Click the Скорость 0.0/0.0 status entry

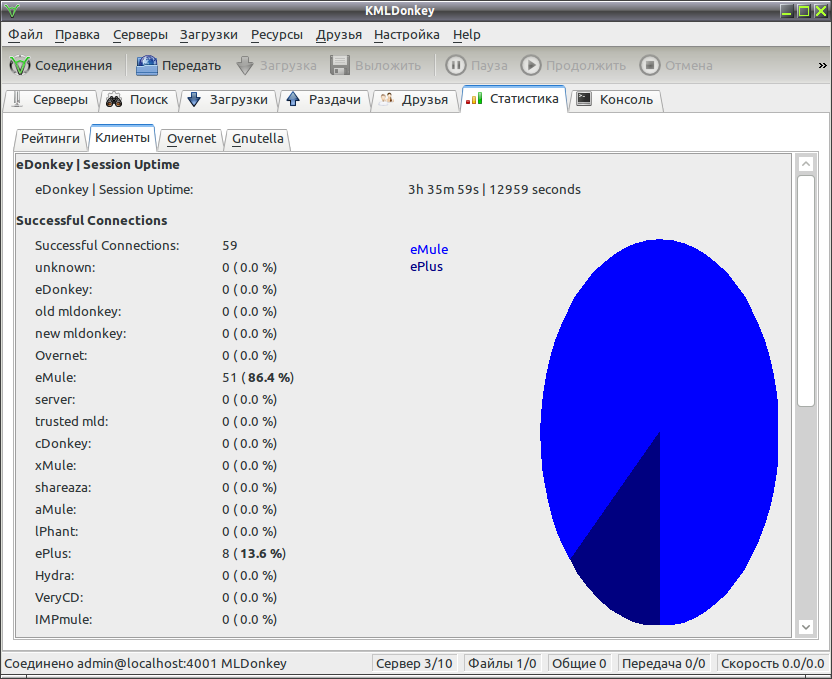[773, 664]
